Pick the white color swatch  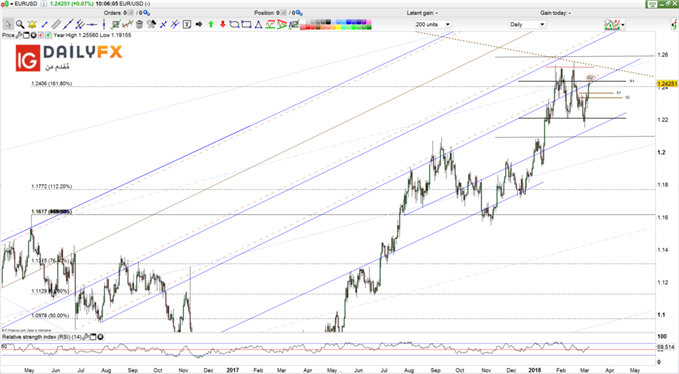click(303, 22)
